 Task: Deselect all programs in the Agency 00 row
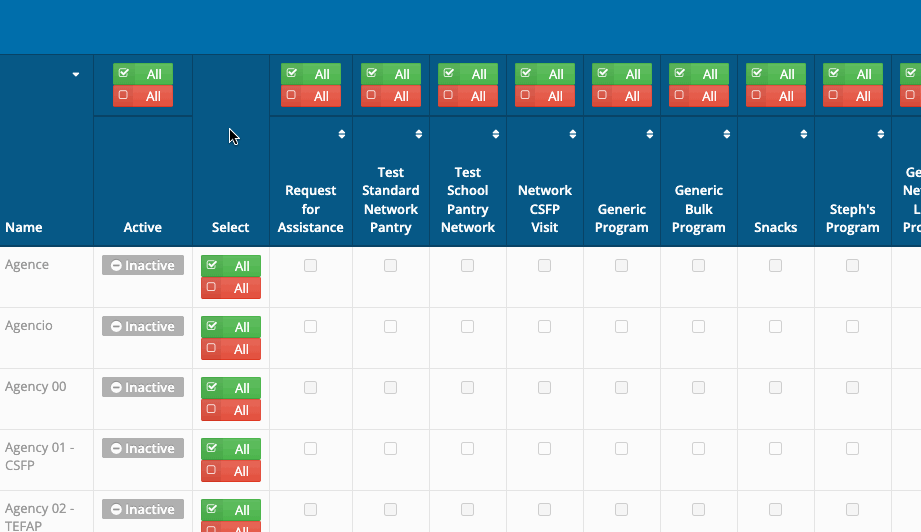(231, 410)
